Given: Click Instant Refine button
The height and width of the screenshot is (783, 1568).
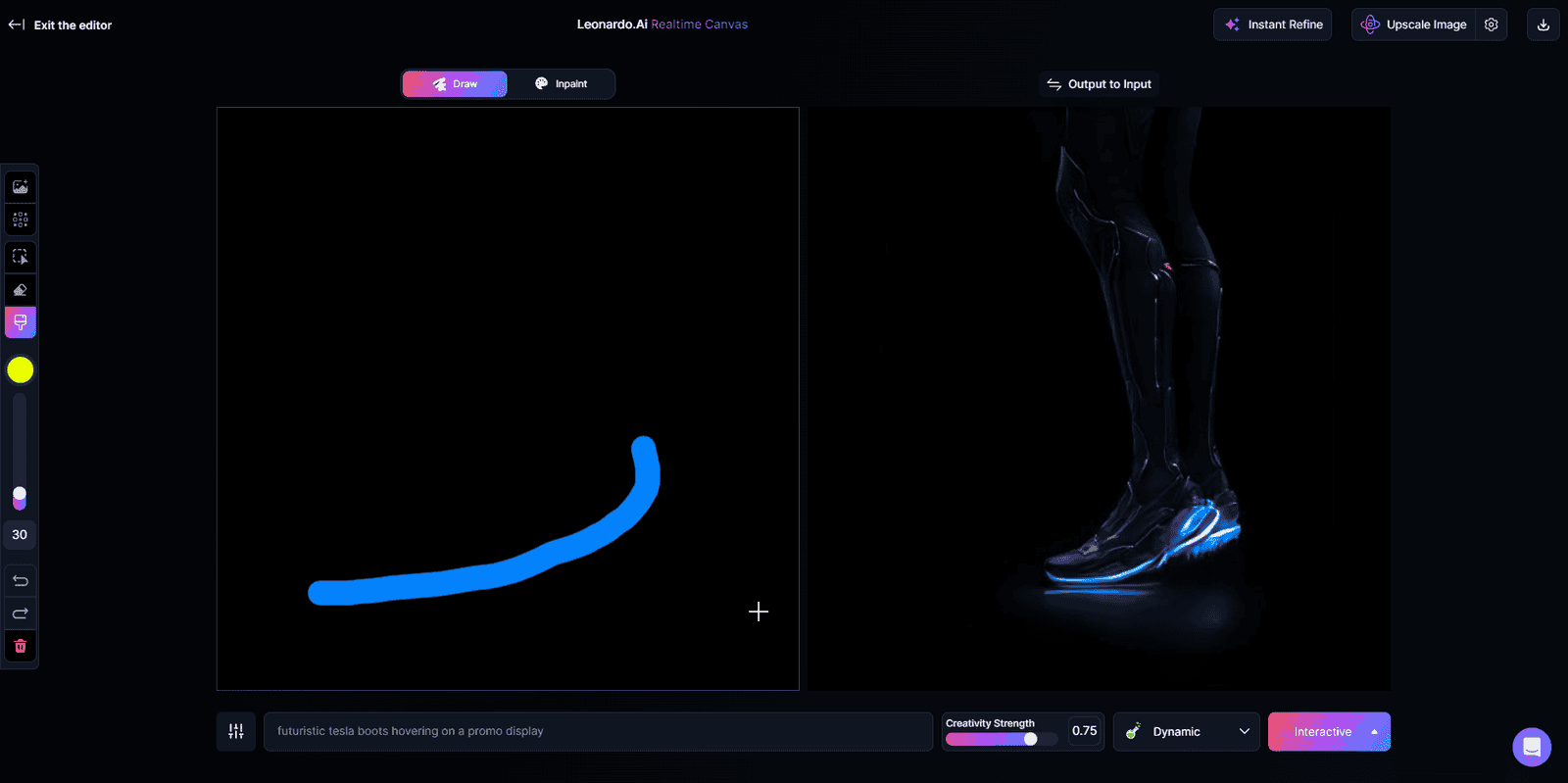Looking at the screenshot, I should [1273, 24].
